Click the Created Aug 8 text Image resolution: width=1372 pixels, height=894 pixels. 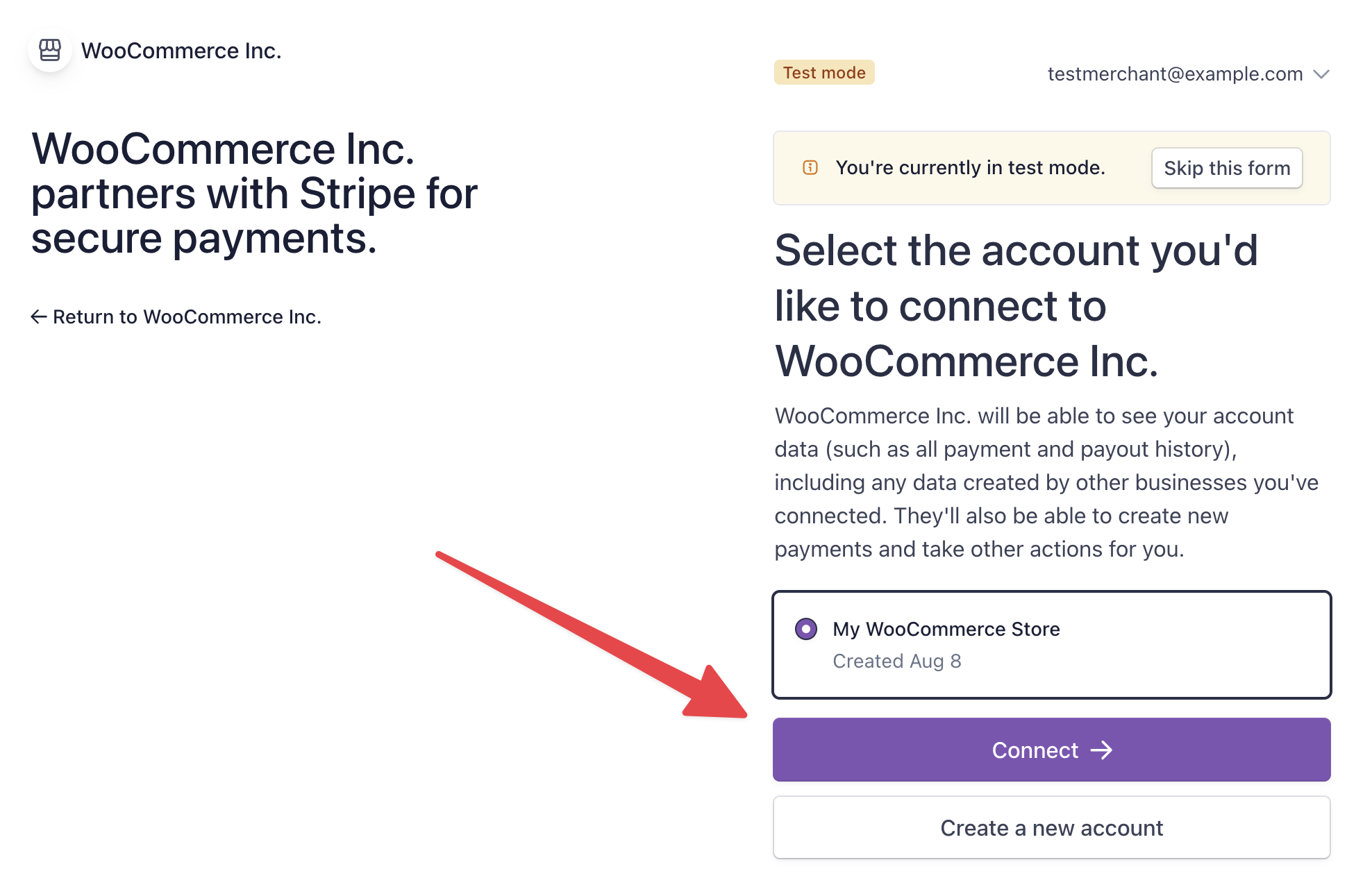pos(897,661)
